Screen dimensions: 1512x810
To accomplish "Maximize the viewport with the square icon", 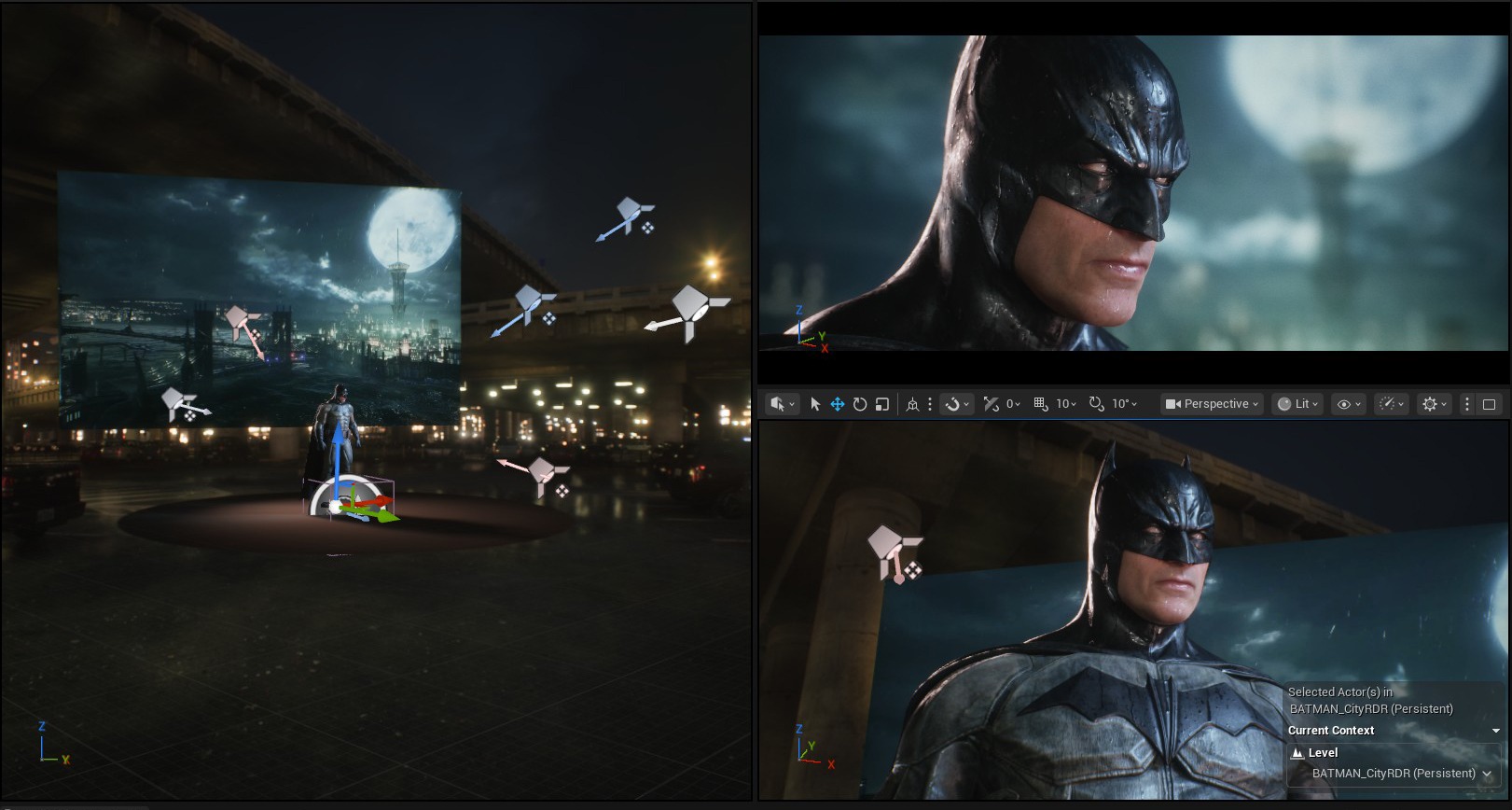I will coord(1489,404).
